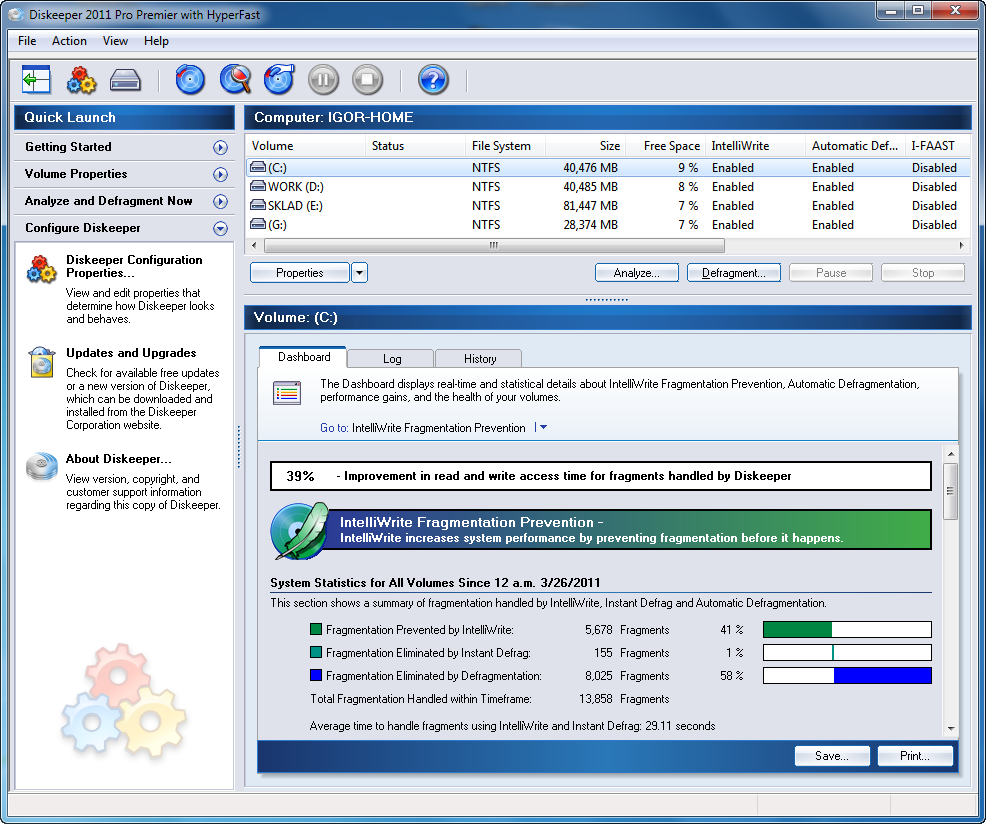Sort by the File System column header
Screen dimensions: 986x824
[x=506, y=146]
